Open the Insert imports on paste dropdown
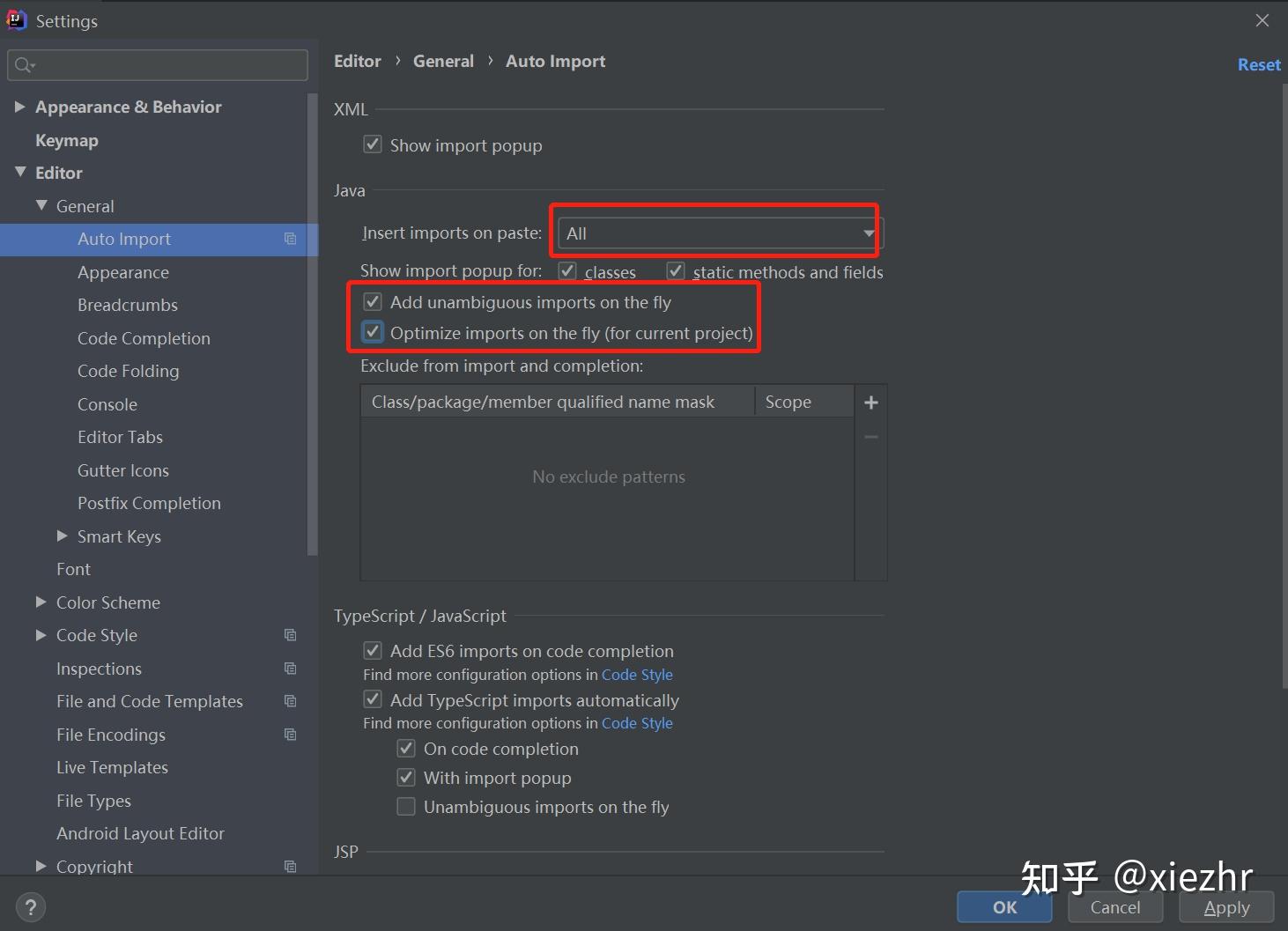 [x=868, y=233]
